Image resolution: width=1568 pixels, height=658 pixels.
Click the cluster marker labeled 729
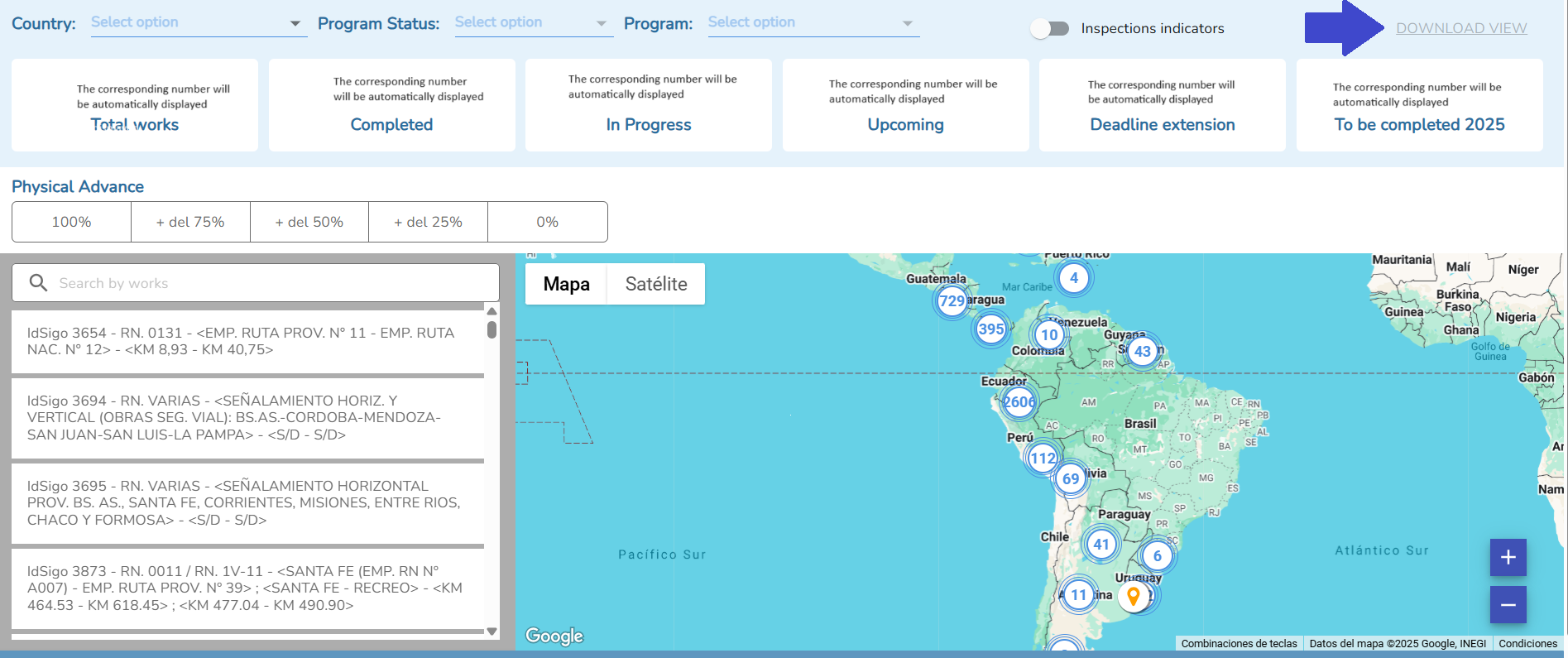pyautogui.click(x=952, y=301)
